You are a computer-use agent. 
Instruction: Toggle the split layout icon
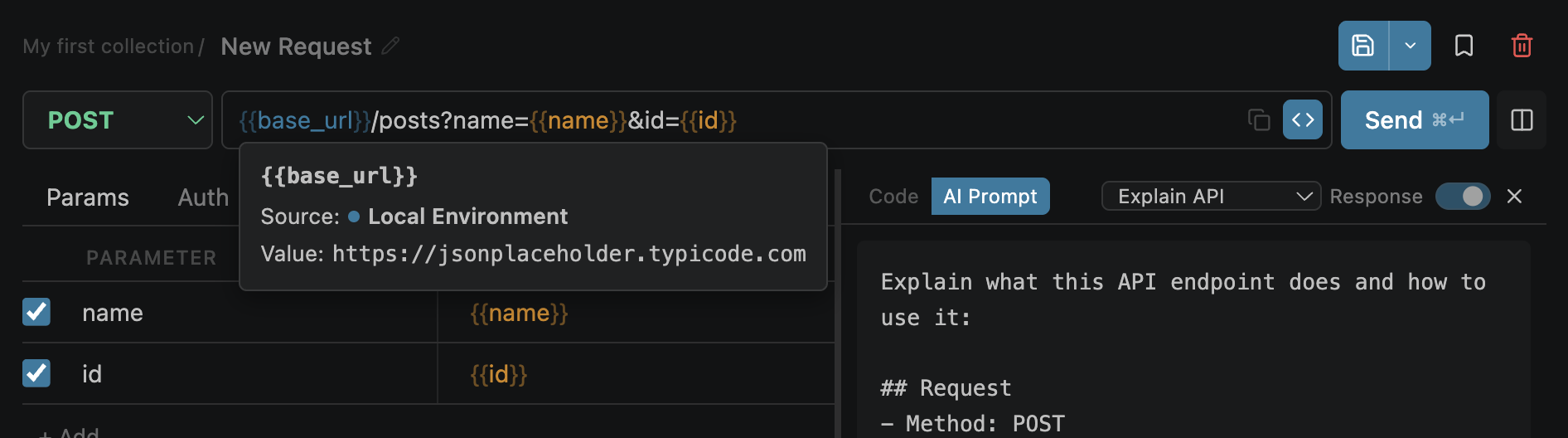(x=1522, y=120)
